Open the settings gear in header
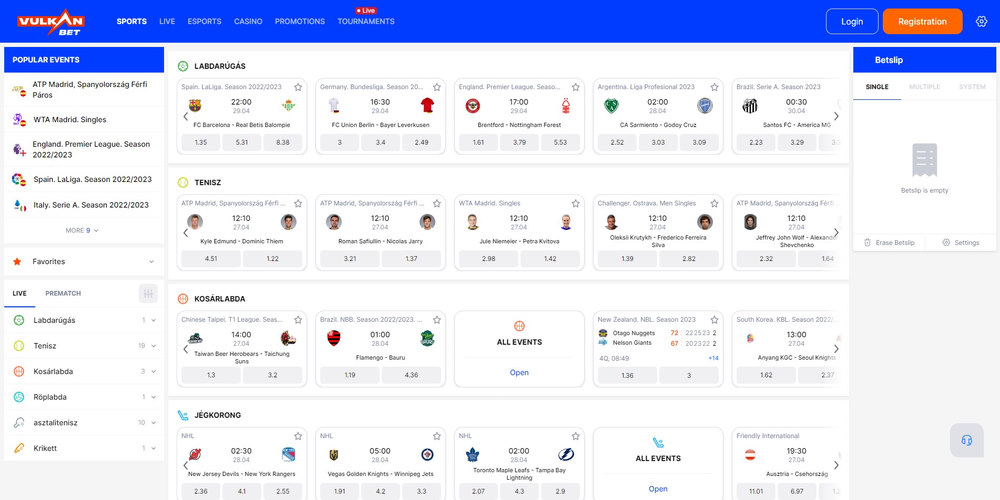 (x=981, y=21)
